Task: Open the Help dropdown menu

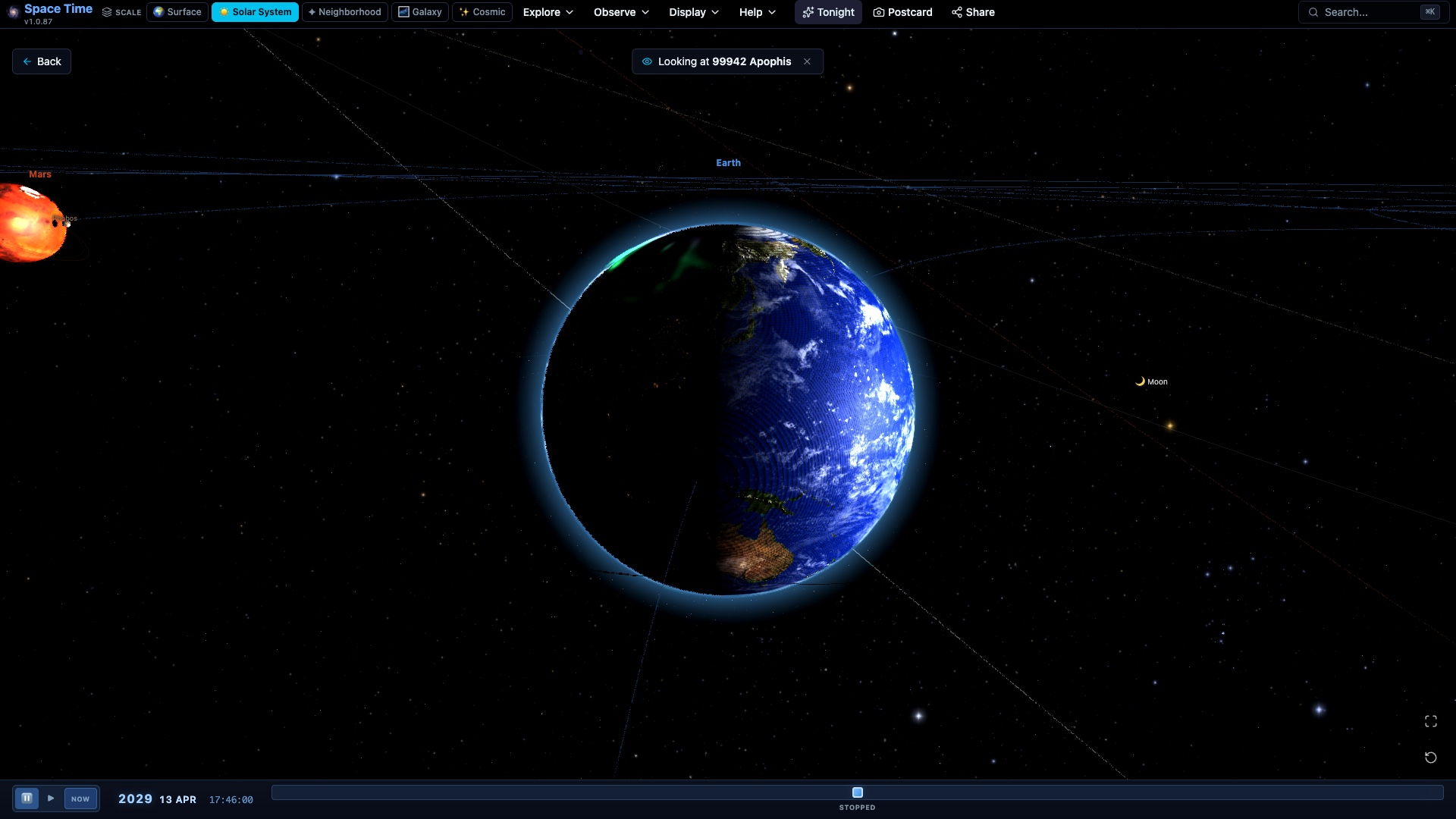Action: pos(758,12)
